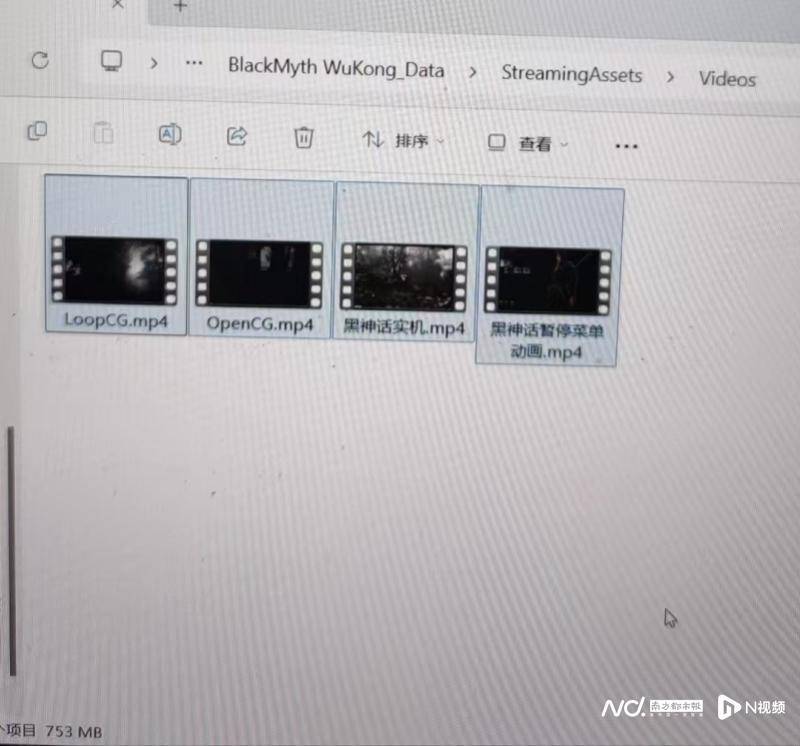Select the LoopCG.mp4 video thumbnail
The height and width of the screenshot is (746, 800).
[114, 270]
